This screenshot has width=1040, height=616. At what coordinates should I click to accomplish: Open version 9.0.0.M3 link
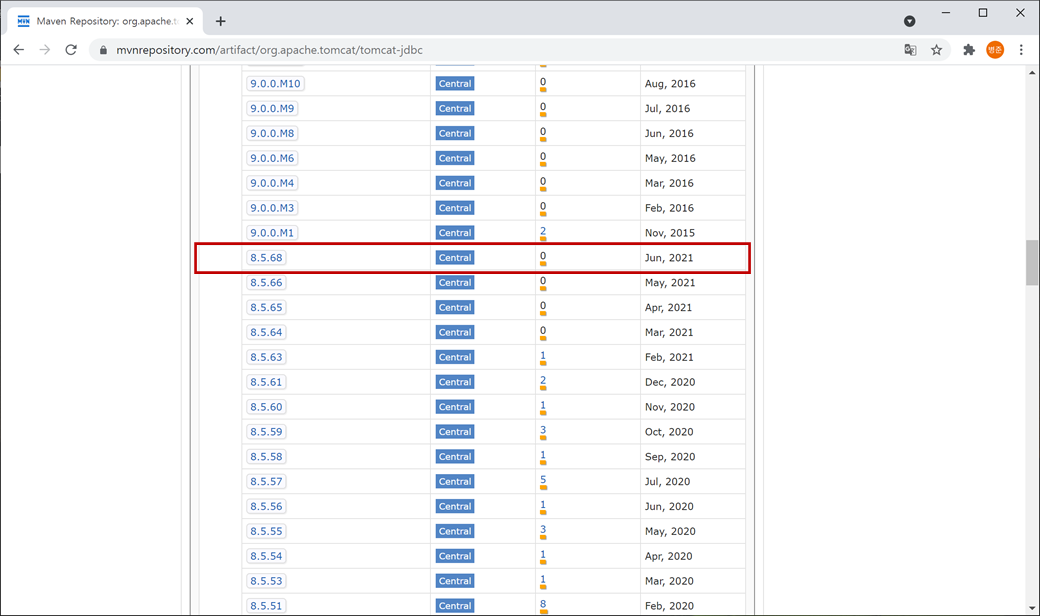pos(272,208)
